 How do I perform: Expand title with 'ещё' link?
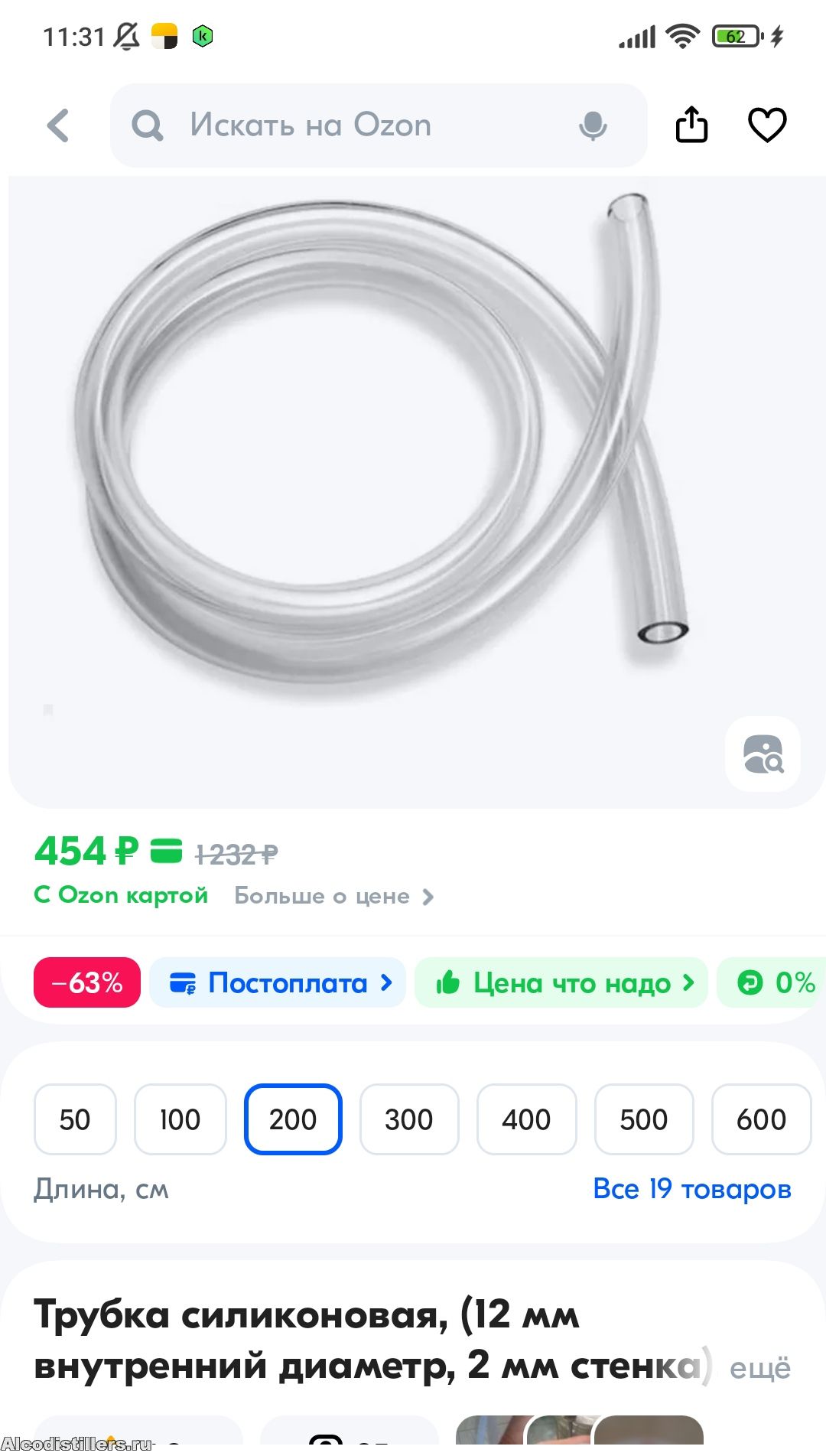click(760, 1367)
